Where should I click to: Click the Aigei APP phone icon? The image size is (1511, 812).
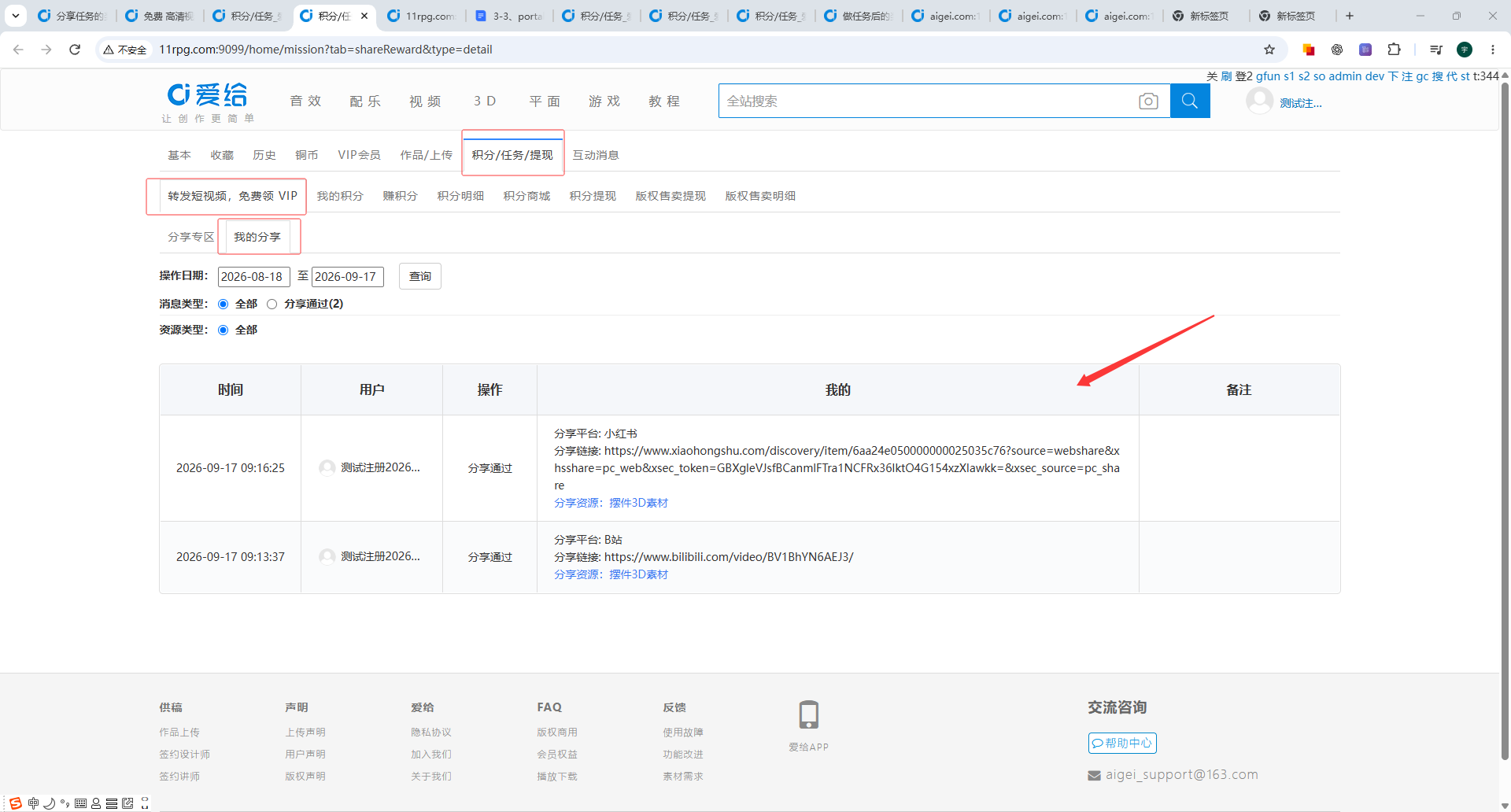coord(808,714)
